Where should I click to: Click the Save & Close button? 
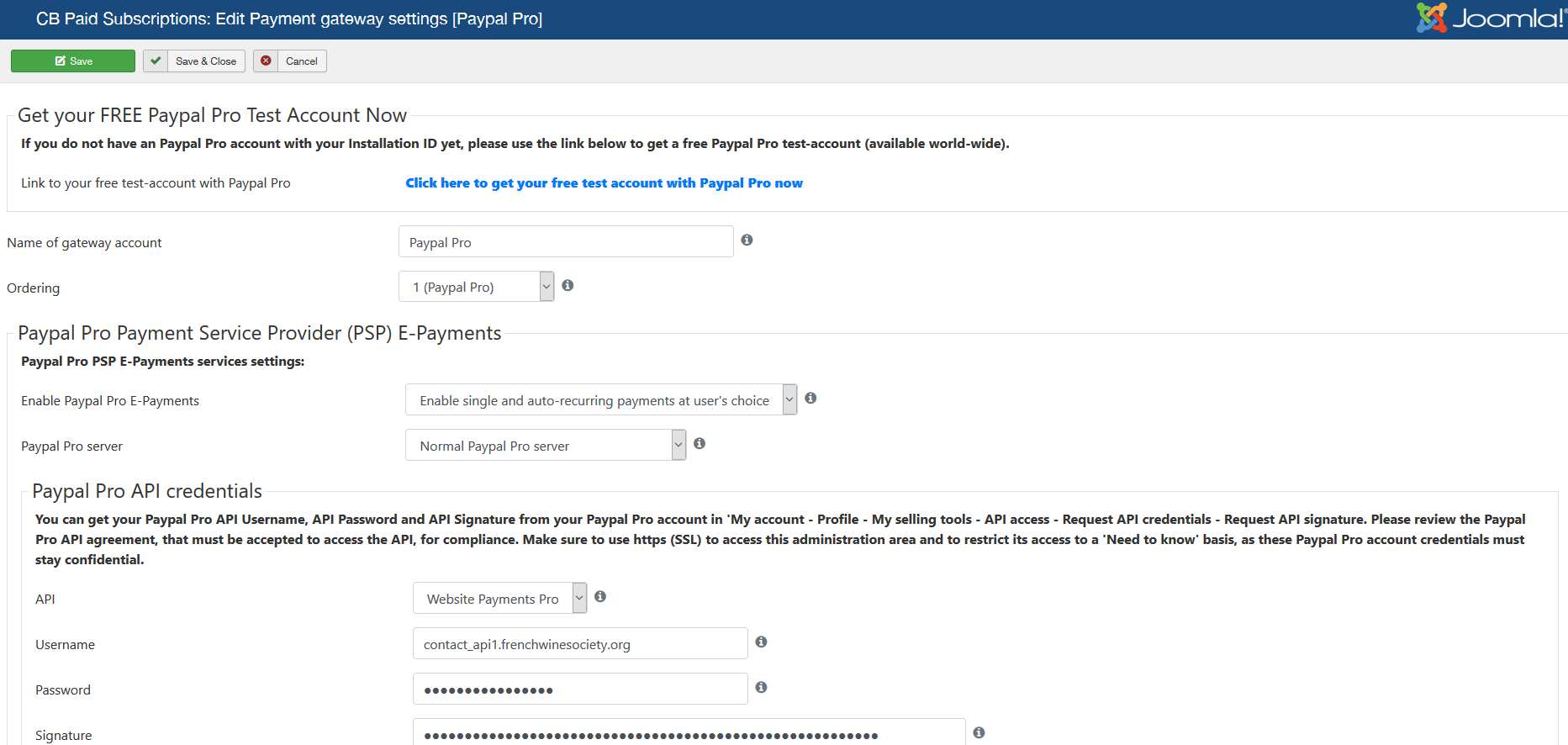tap(194, 61)
